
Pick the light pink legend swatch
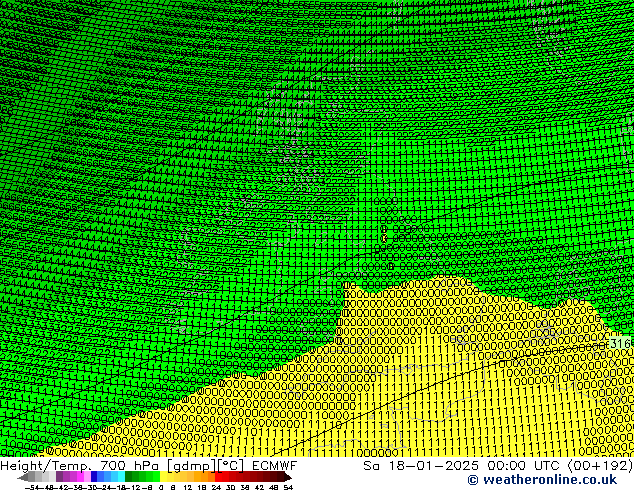pyautogui.click(x=87, y=476)
